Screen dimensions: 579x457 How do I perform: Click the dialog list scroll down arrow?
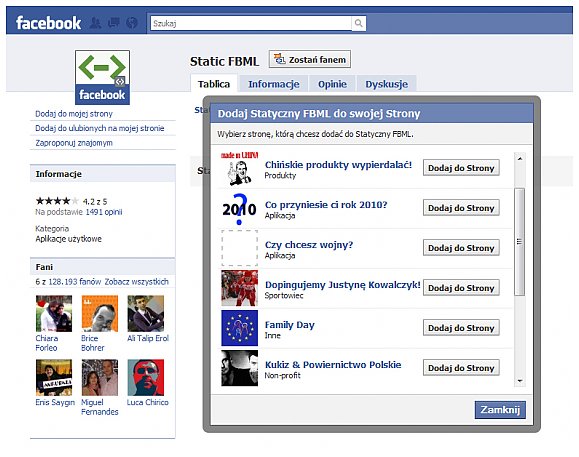click(520, 381)
